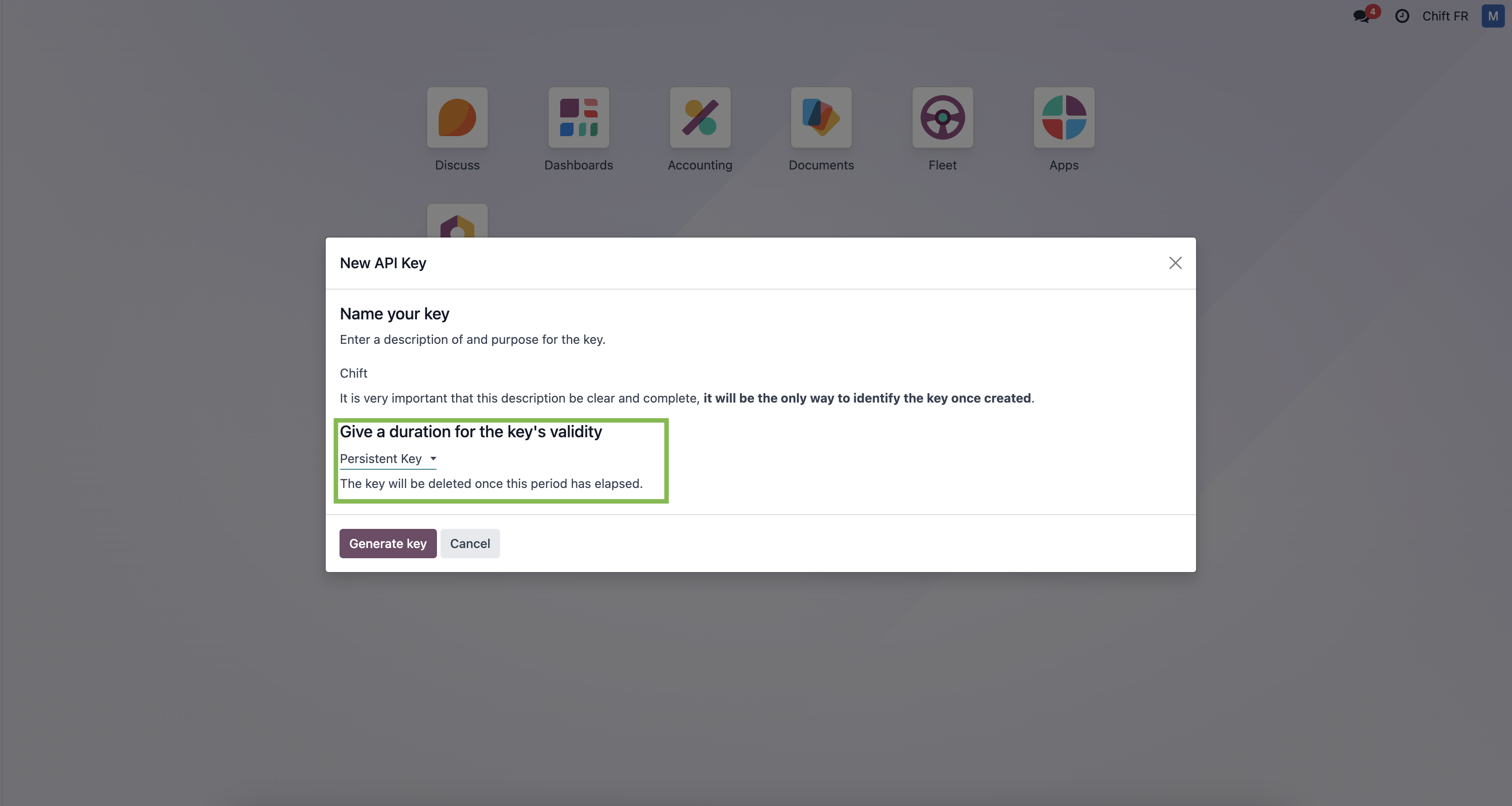
Task: Open the Dashboards app icon
Action: [578, 117]
